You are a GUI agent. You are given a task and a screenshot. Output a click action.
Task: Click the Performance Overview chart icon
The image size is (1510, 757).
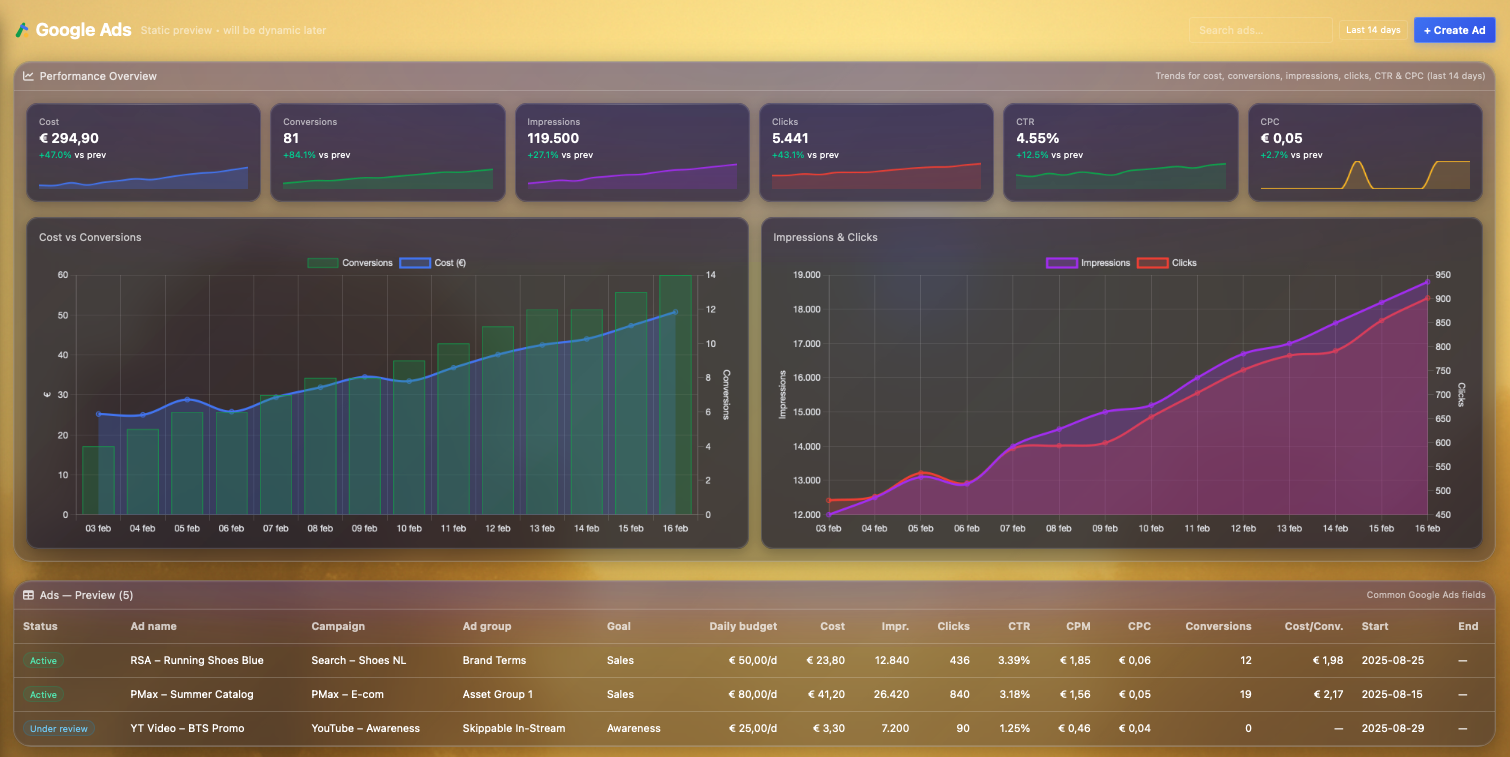29,76
